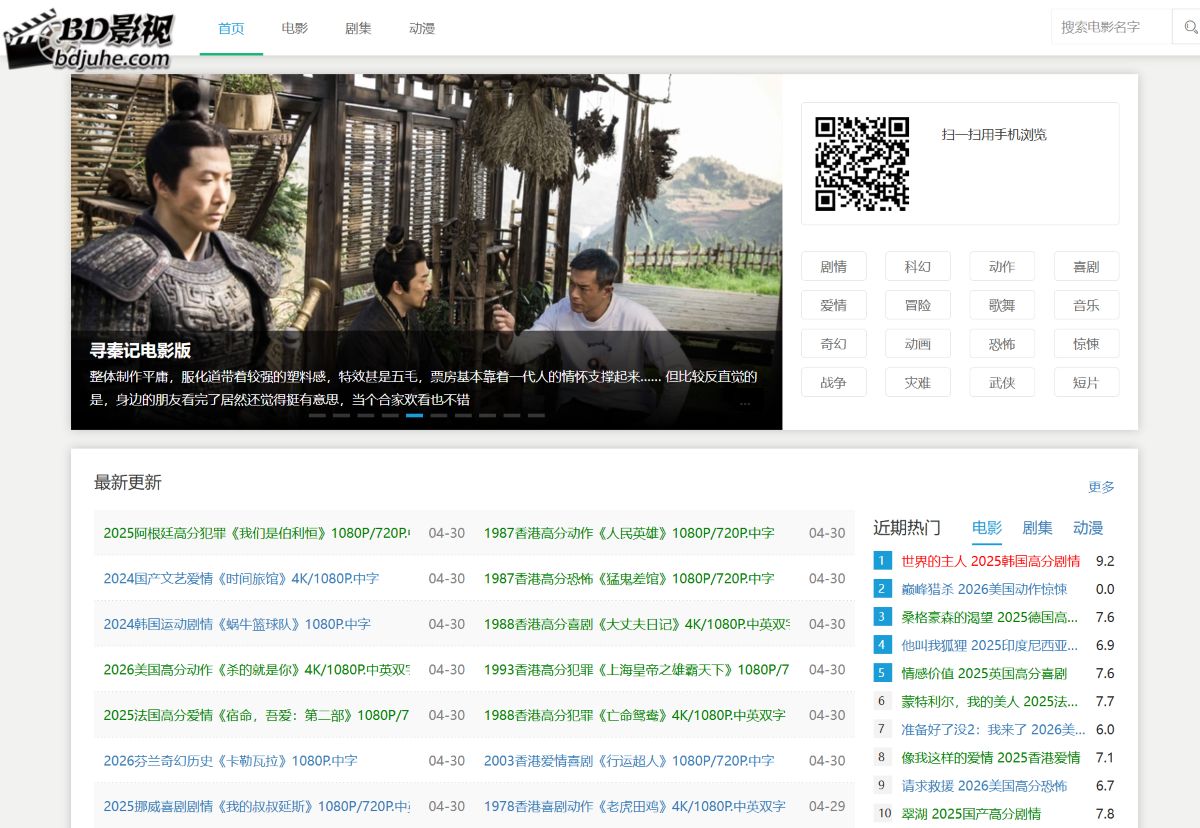Switch to the 动漫 tab in 近期热门
The image size is (1200, 828).
(1088, 528)
